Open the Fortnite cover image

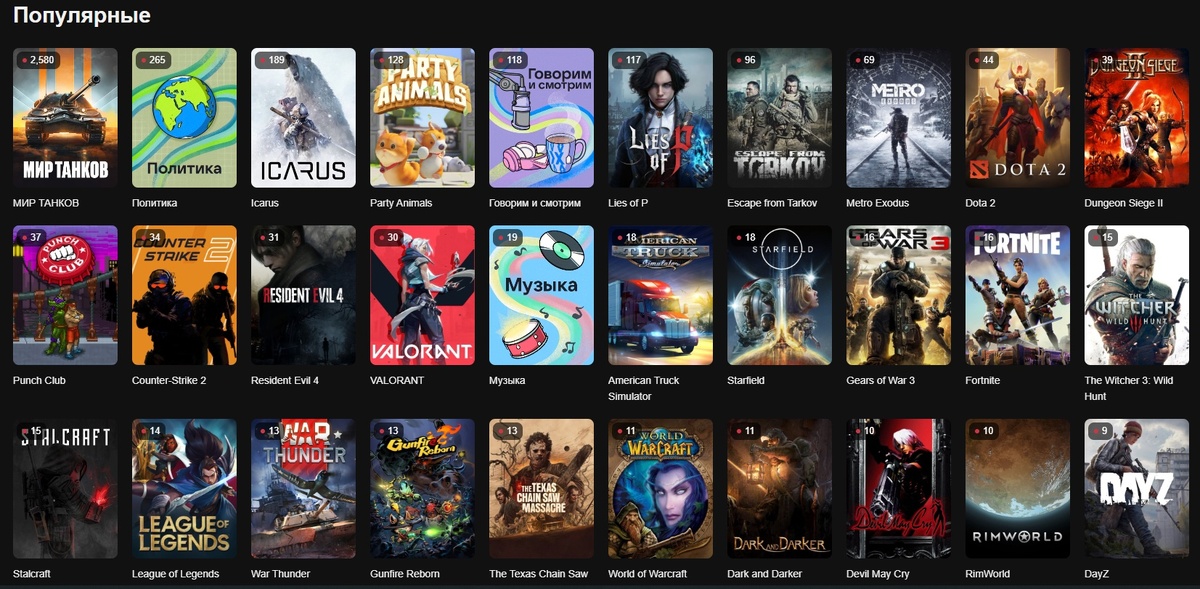(x=1017, y=295)
